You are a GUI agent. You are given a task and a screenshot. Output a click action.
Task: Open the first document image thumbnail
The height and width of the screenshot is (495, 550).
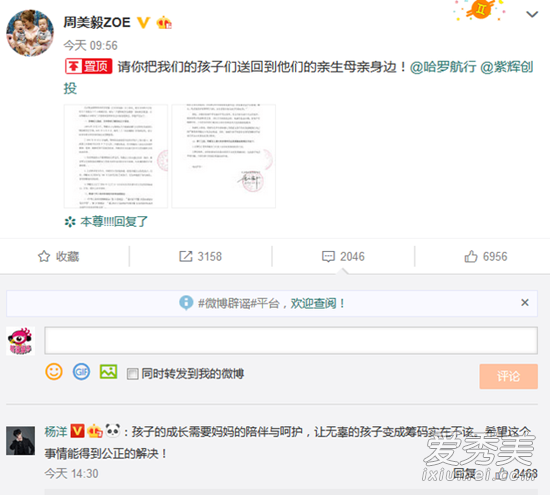point(116,156)
